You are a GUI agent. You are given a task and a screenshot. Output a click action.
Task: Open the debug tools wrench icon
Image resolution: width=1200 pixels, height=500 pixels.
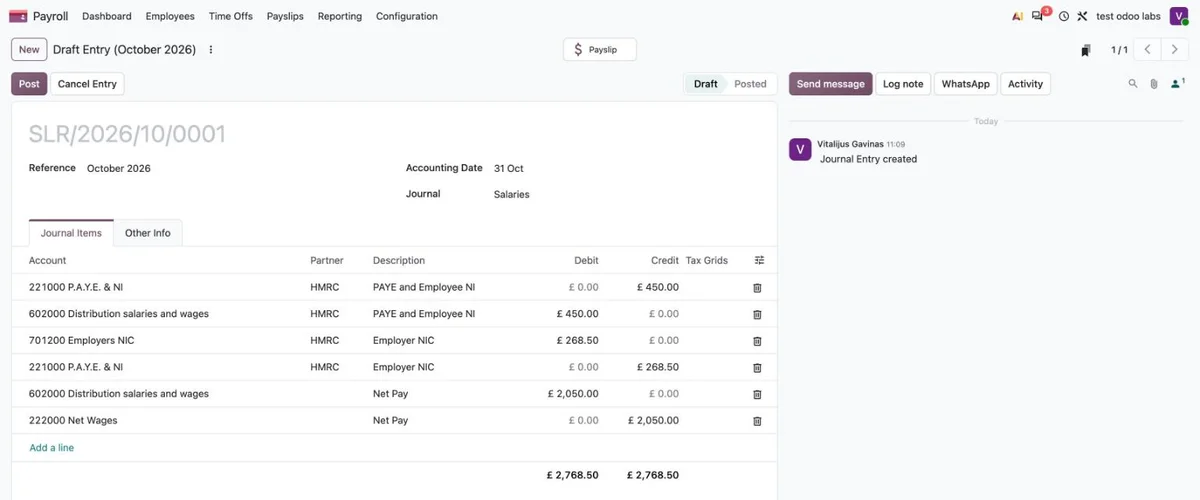pyautogui.click(x=1082, y=16)
